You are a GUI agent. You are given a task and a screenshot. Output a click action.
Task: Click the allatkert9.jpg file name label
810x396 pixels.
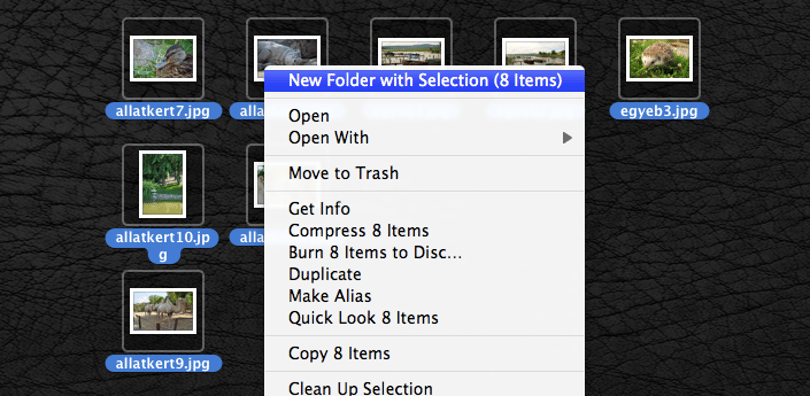click(x=163, y=363)
